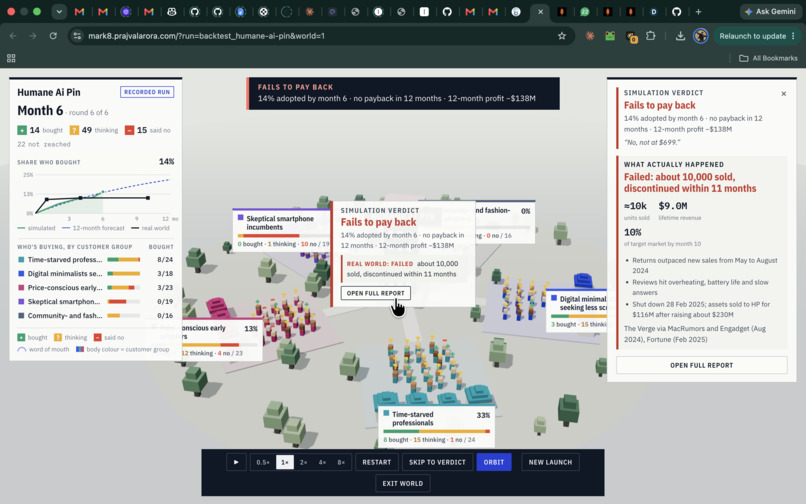Click the green frog extension icon
The height and width of the screenshot is (504, 806).
tap(610, 35)
